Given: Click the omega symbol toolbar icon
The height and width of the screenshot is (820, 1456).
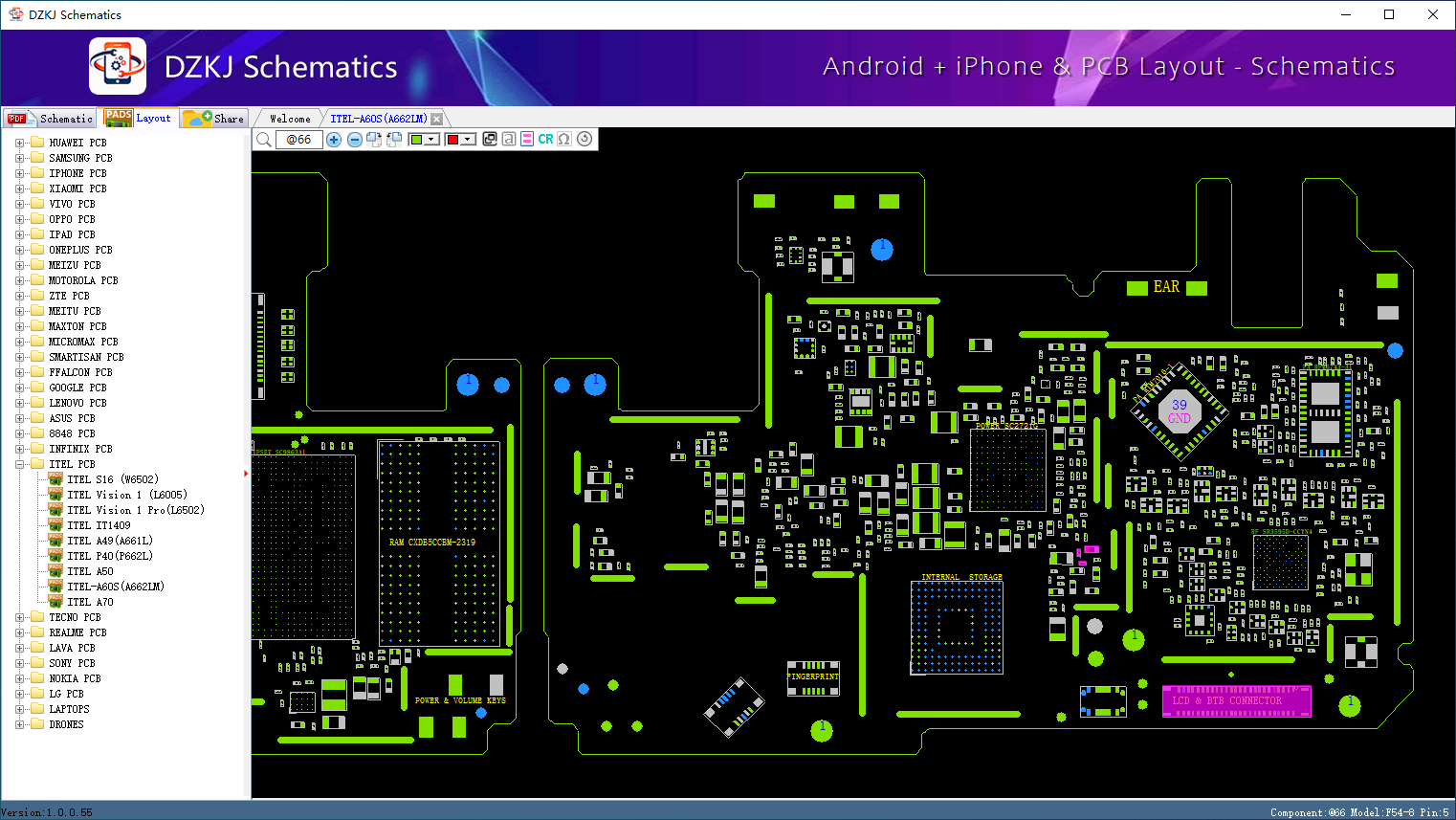Looking at the screenshot, I should pyautogui.click(x=564, y=140).
